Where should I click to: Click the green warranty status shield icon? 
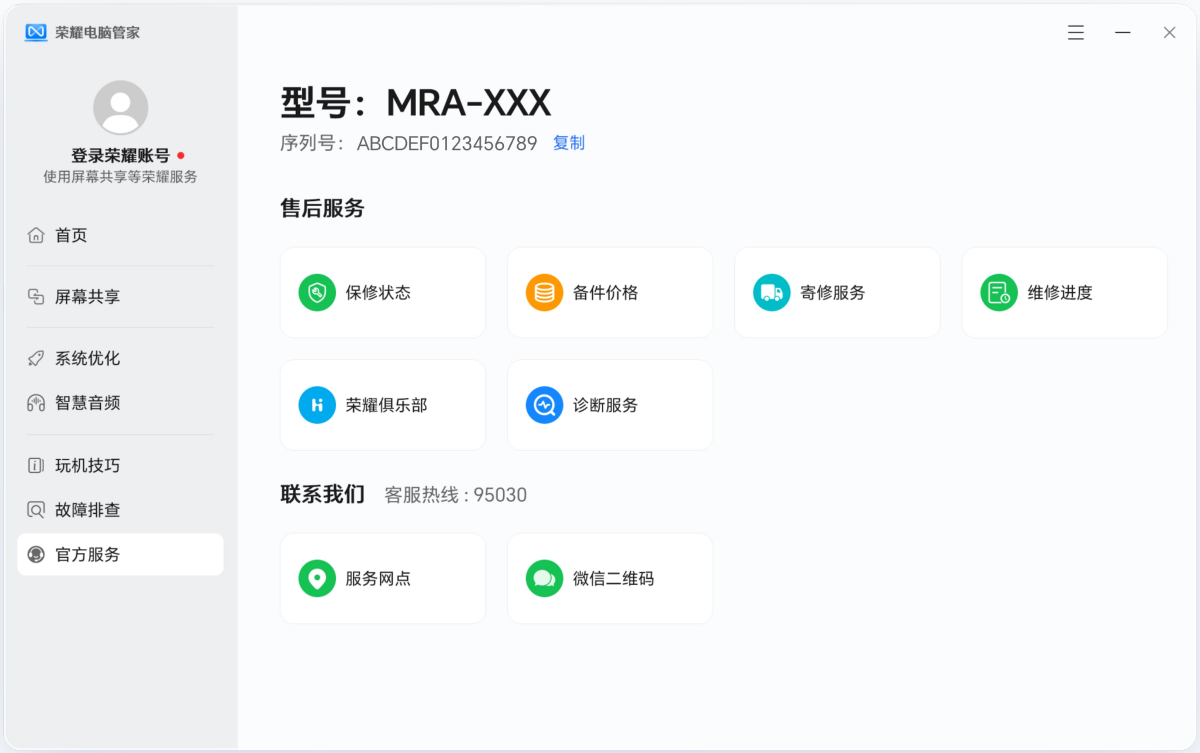[317, 293]
